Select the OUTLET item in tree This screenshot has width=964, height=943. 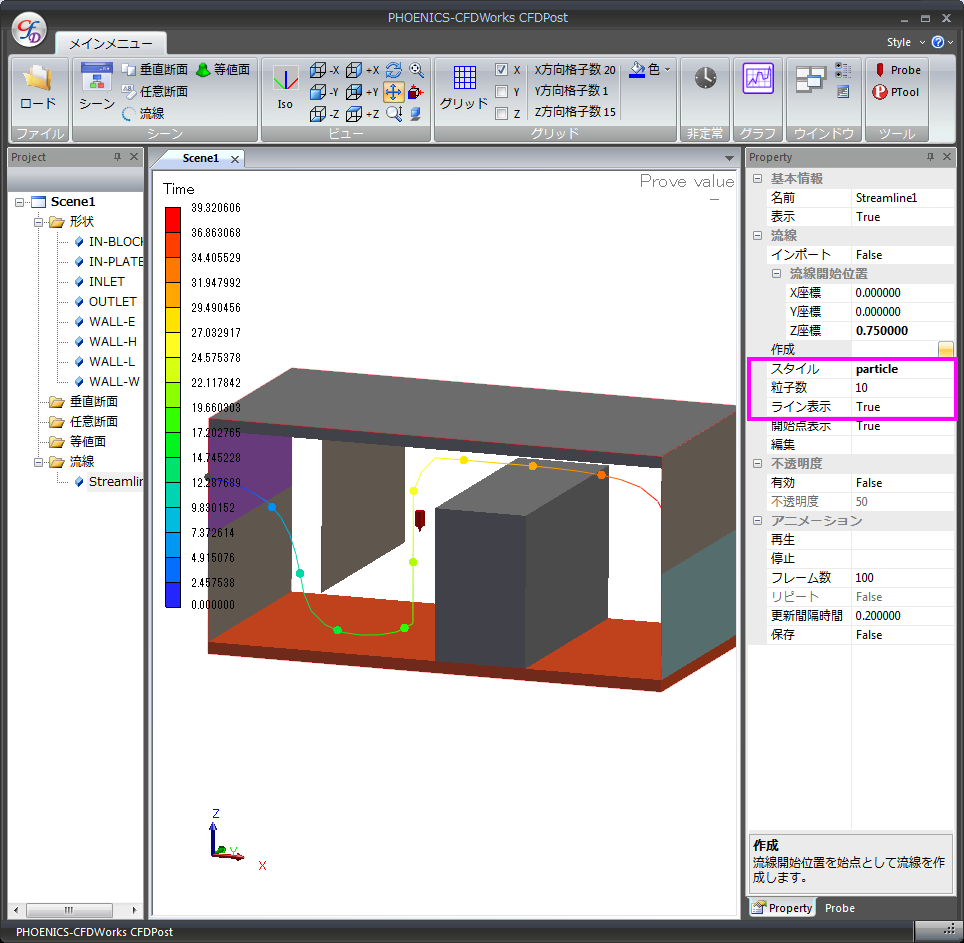[112, 302]
